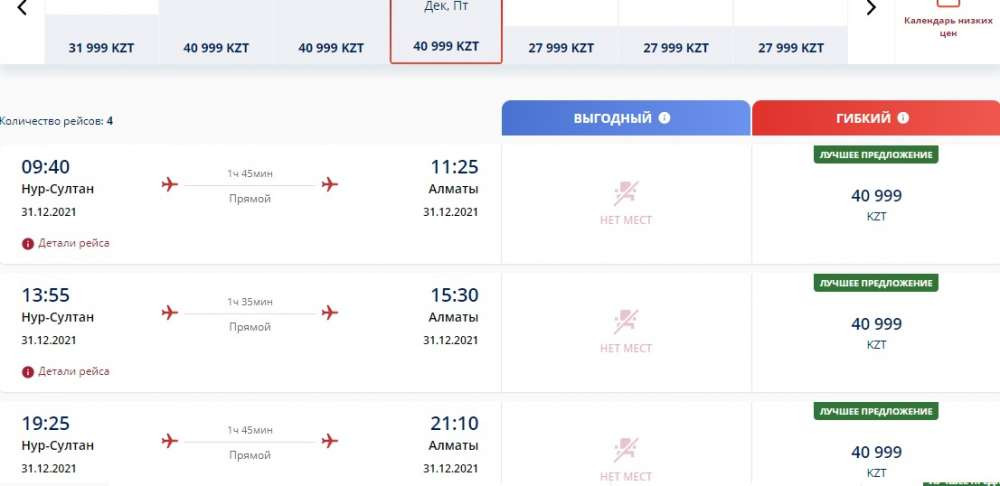Click info icon next to ВЫГОДНЫЙ
The height and width of the screenshot is (486, 1000).
(x=665, y=118)
